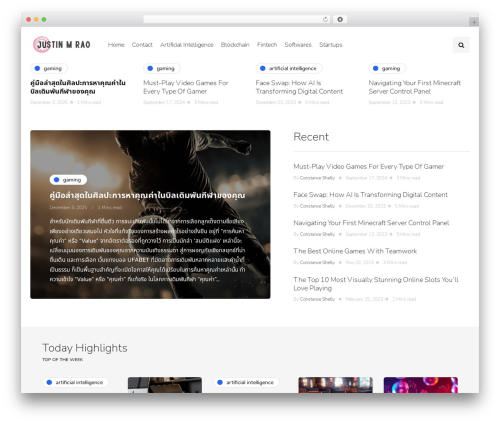Open Recent: Navigating Your First Minecraft Server
The width and height of the screenshot is (500, 423).
371,223
